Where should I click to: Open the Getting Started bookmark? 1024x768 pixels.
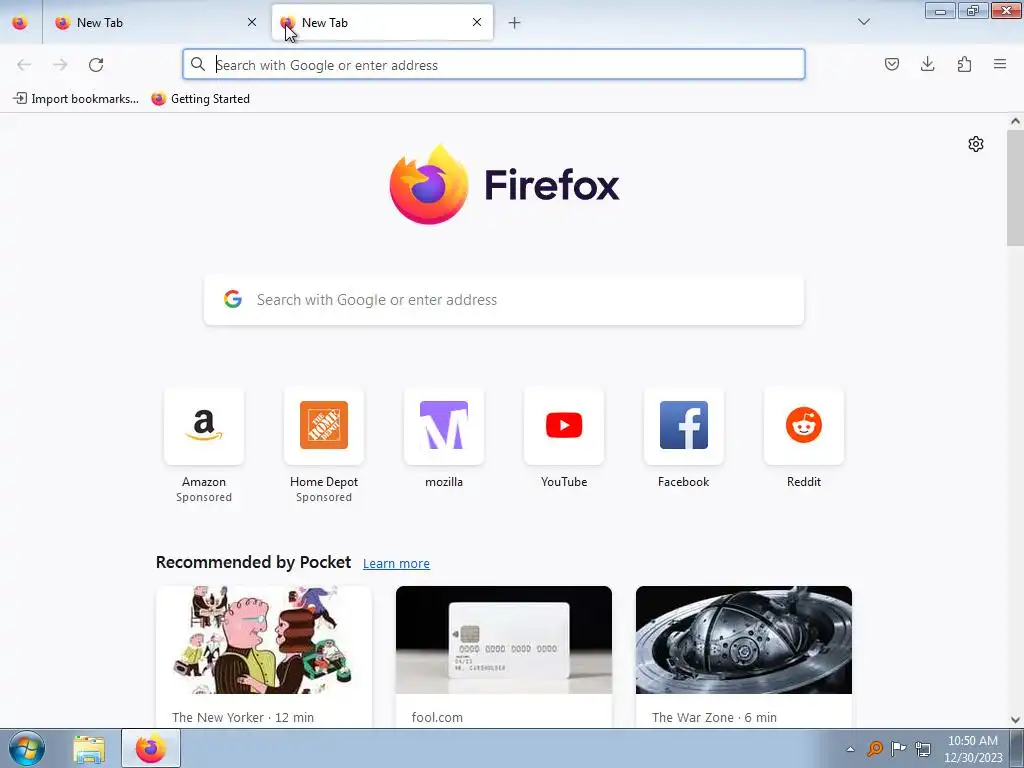(200, 99)
